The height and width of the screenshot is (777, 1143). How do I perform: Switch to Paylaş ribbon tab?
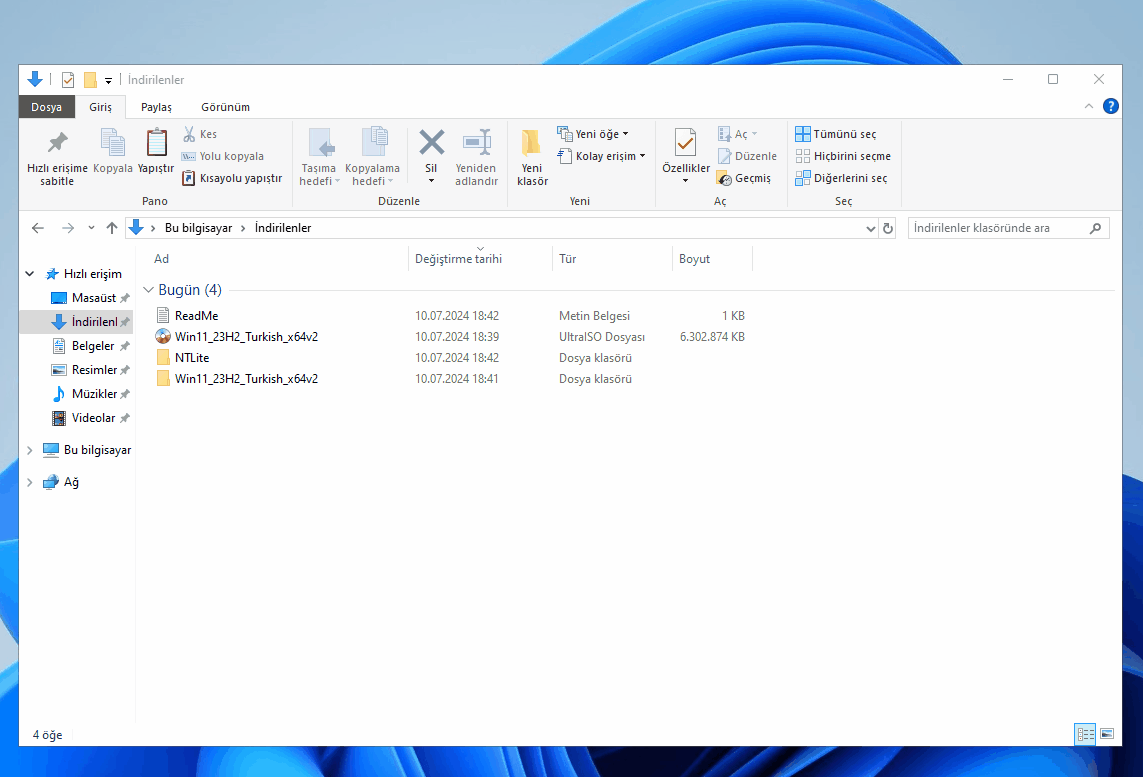coord(156,107)
